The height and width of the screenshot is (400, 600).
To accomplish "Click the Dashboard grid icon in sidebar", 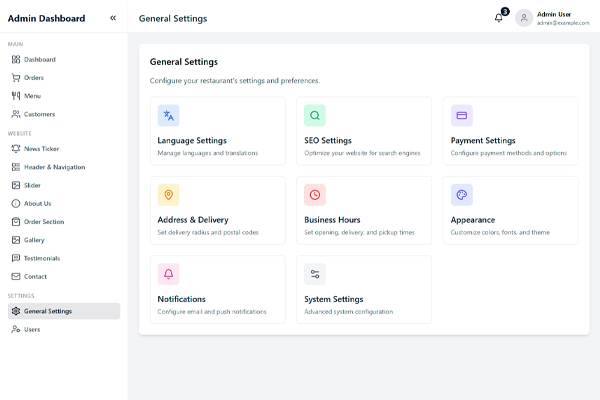I will (x=16, y=59).
